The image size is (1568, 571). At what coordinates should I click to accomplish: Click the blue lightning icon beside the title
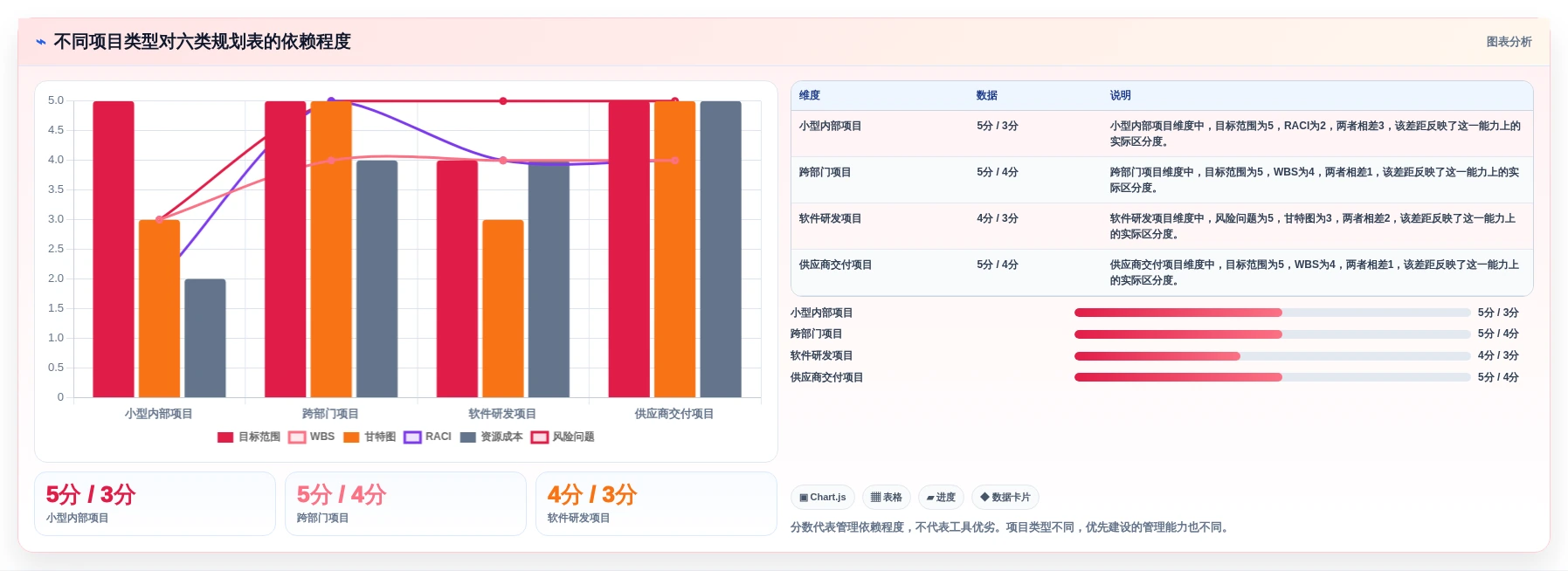tap(41, 42)
